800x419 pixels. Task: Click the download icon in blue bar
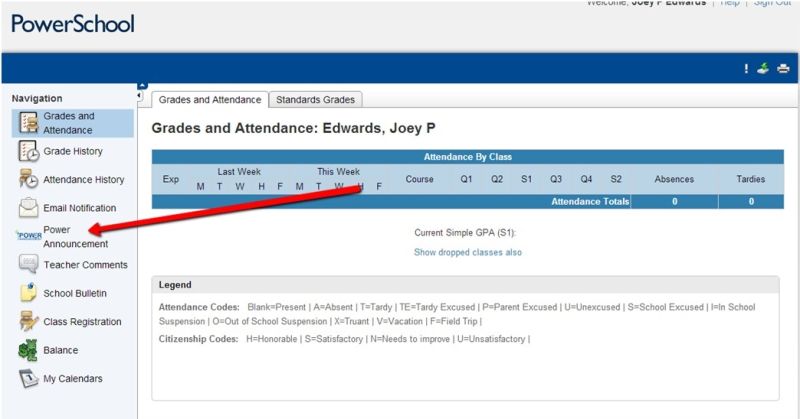(x=763, y=68)
